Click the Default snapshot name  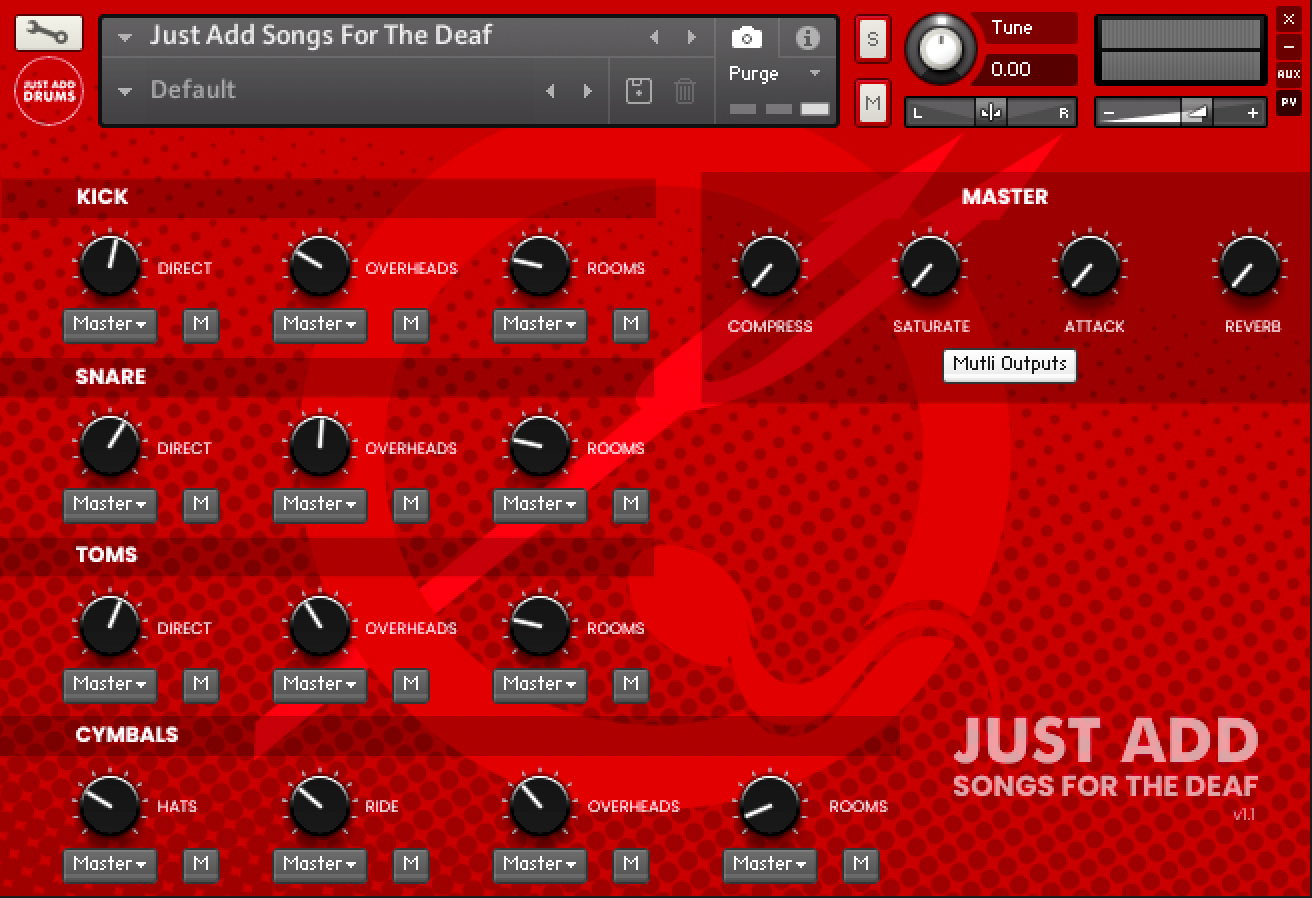[x=193, y=89]
